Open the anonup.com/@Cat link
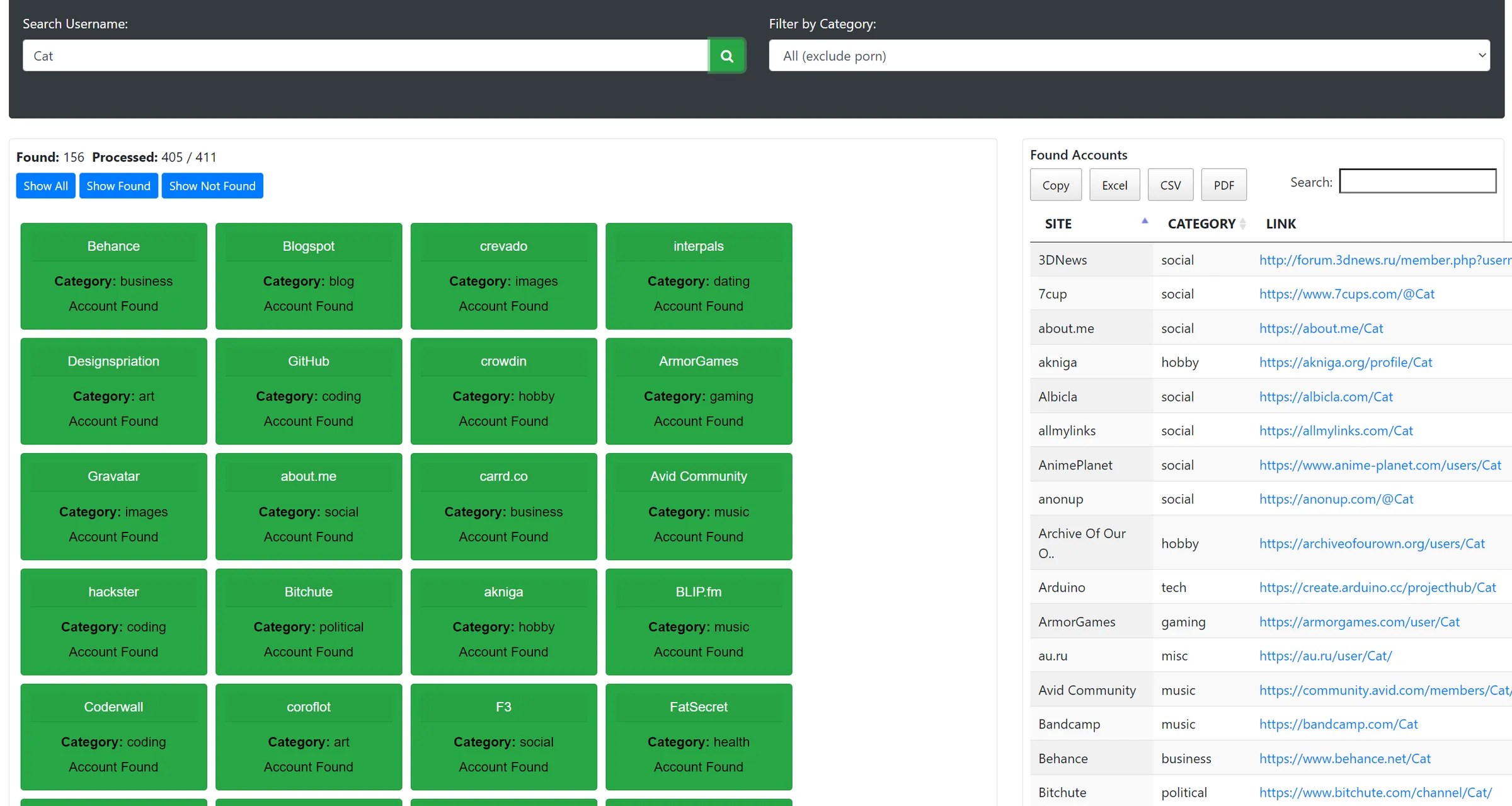Viewport: 1512px width, 806px height. (1336, 499)
